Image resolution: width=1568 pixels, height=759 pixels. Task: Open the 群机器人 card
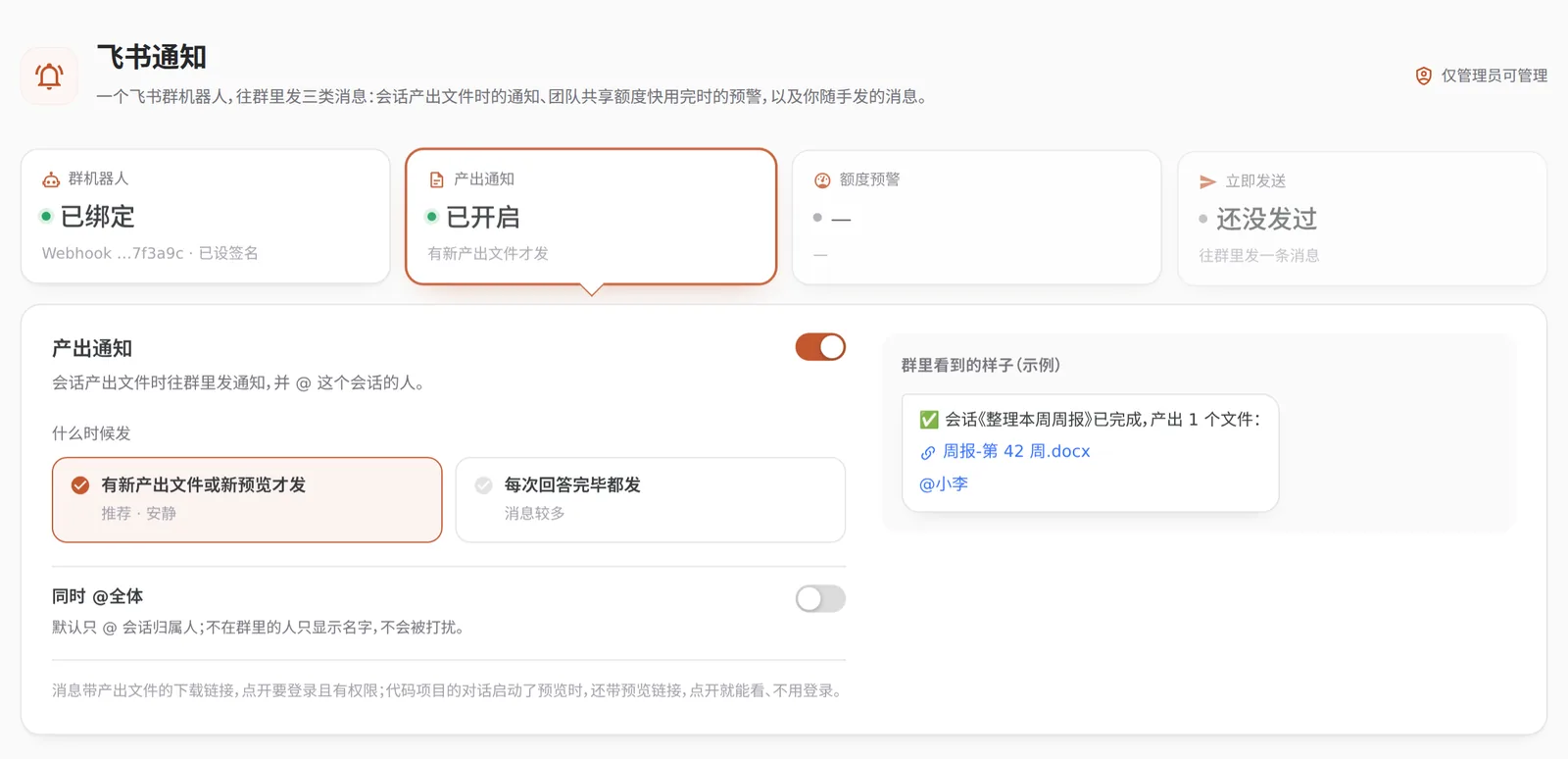click(x=206, y=216)
